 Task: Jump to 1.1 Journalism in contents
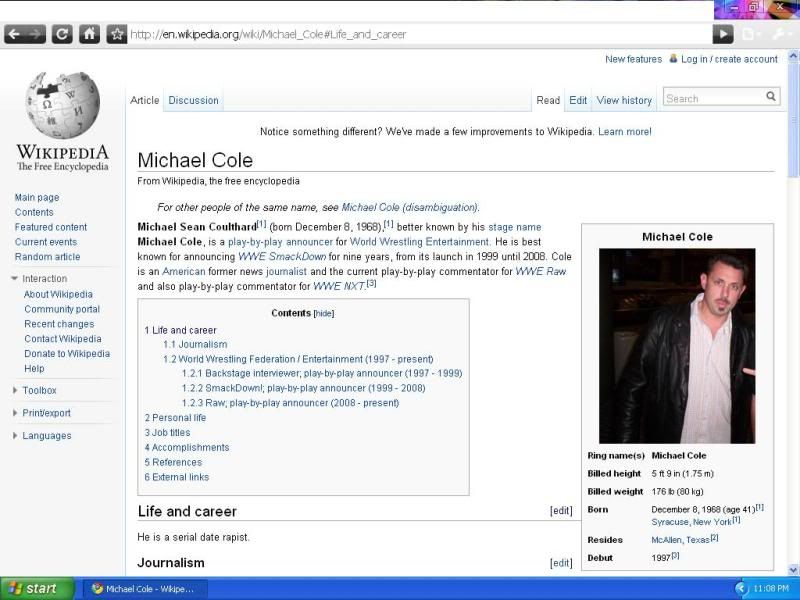pos(195,344)
